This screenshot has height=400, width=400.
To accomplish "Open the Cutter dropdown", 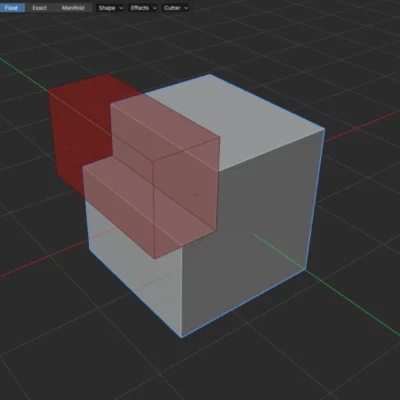I will point(176,8).
